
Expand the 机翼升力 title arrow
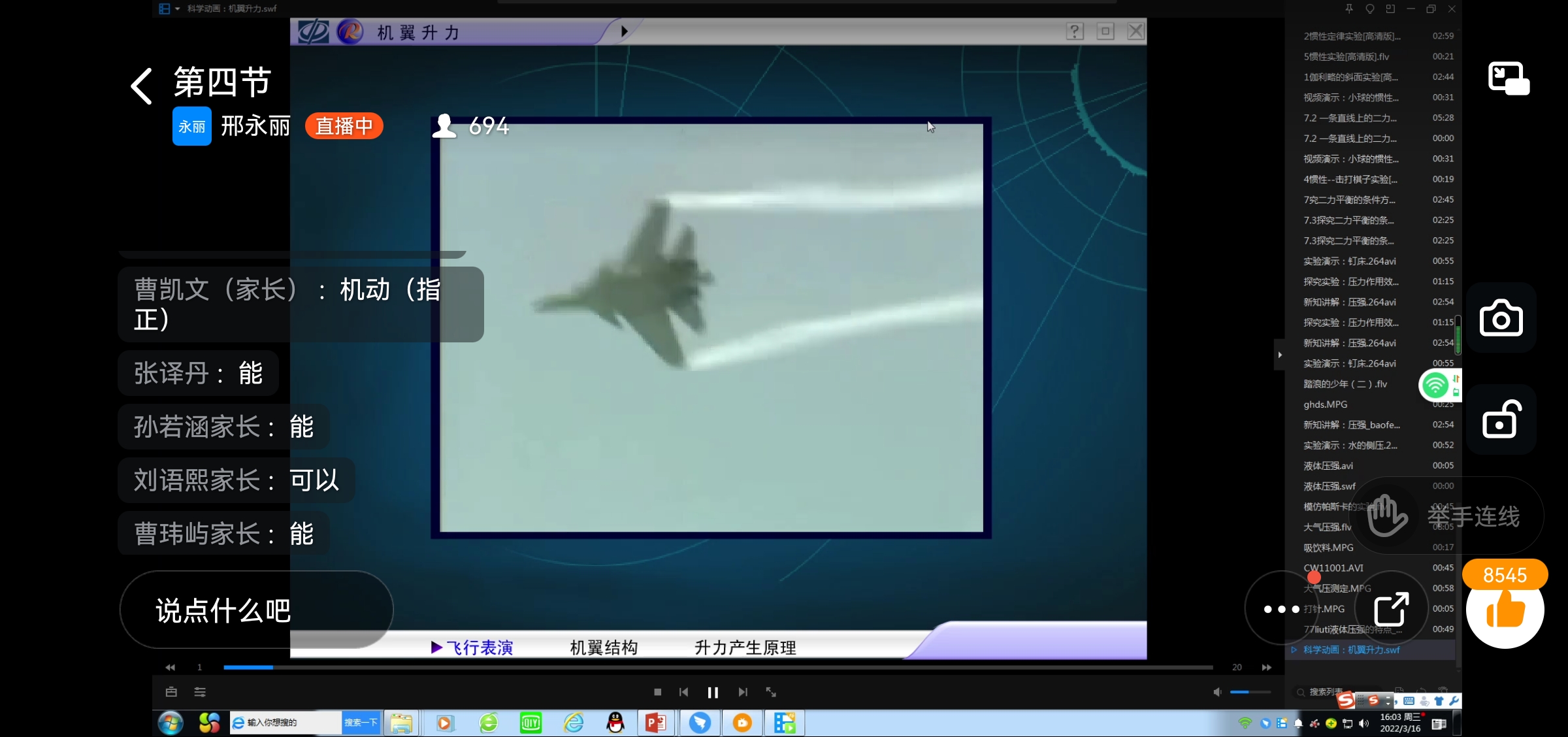click(624, 31)
